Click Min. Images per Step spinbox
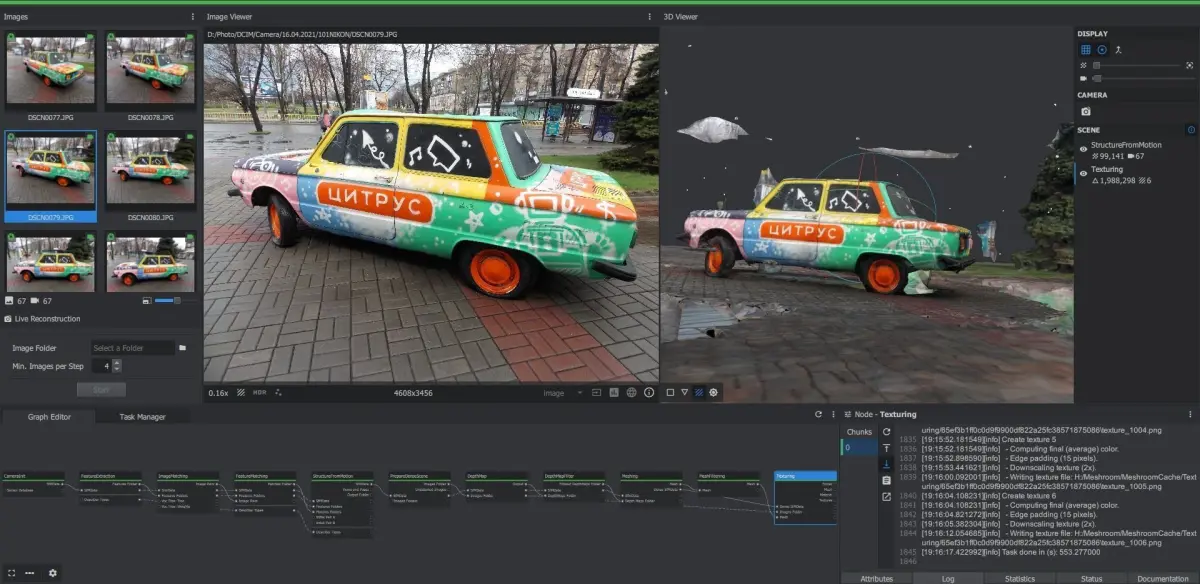This screenshot has width=1200, height=584. (x=107, y=367)
